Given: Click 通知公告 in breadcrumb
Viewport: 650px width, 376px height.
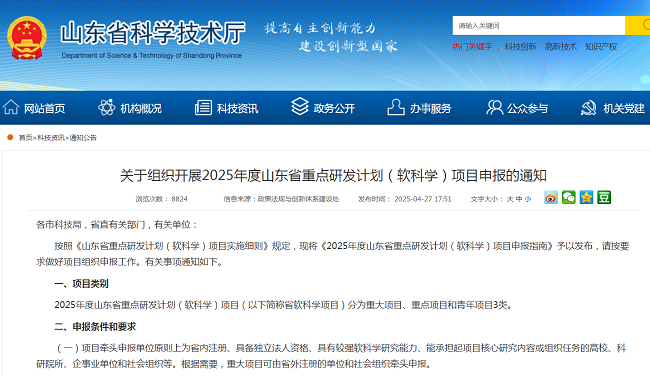Looking at the screenshot, I should click(x=83, y=138).
